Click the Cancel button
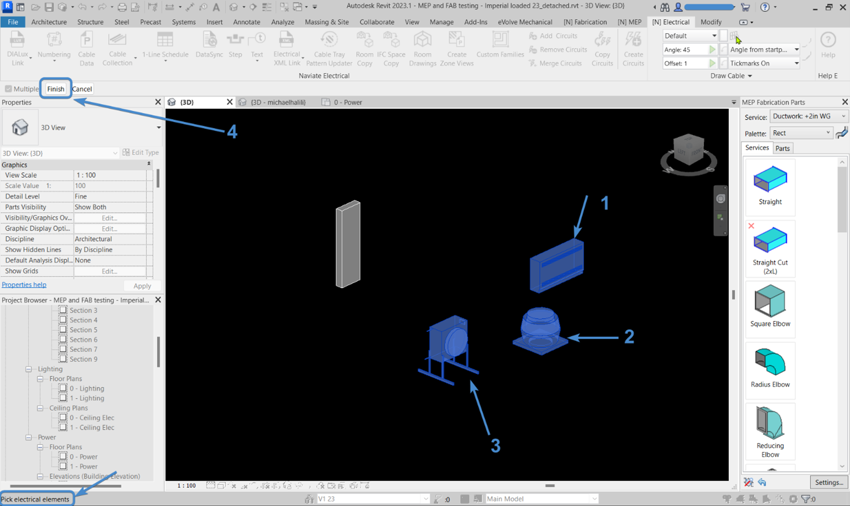 [82, 89]
